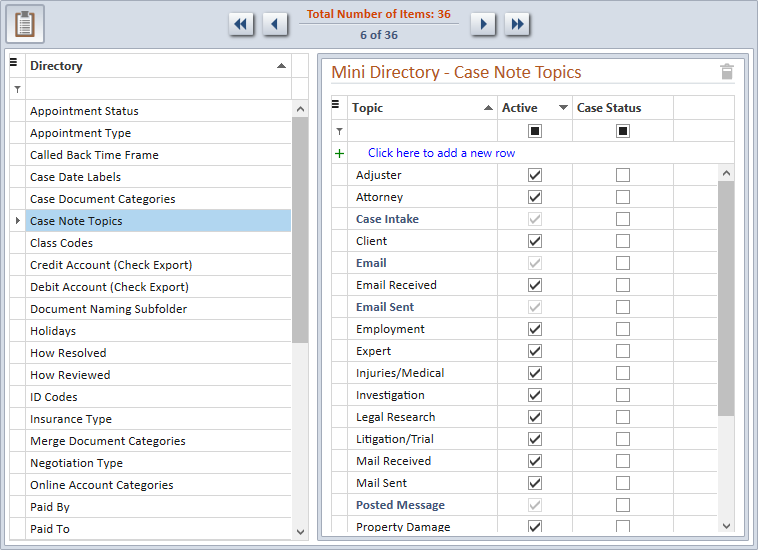Uncheck Active for Mail Sent

[x=535, y=483]
